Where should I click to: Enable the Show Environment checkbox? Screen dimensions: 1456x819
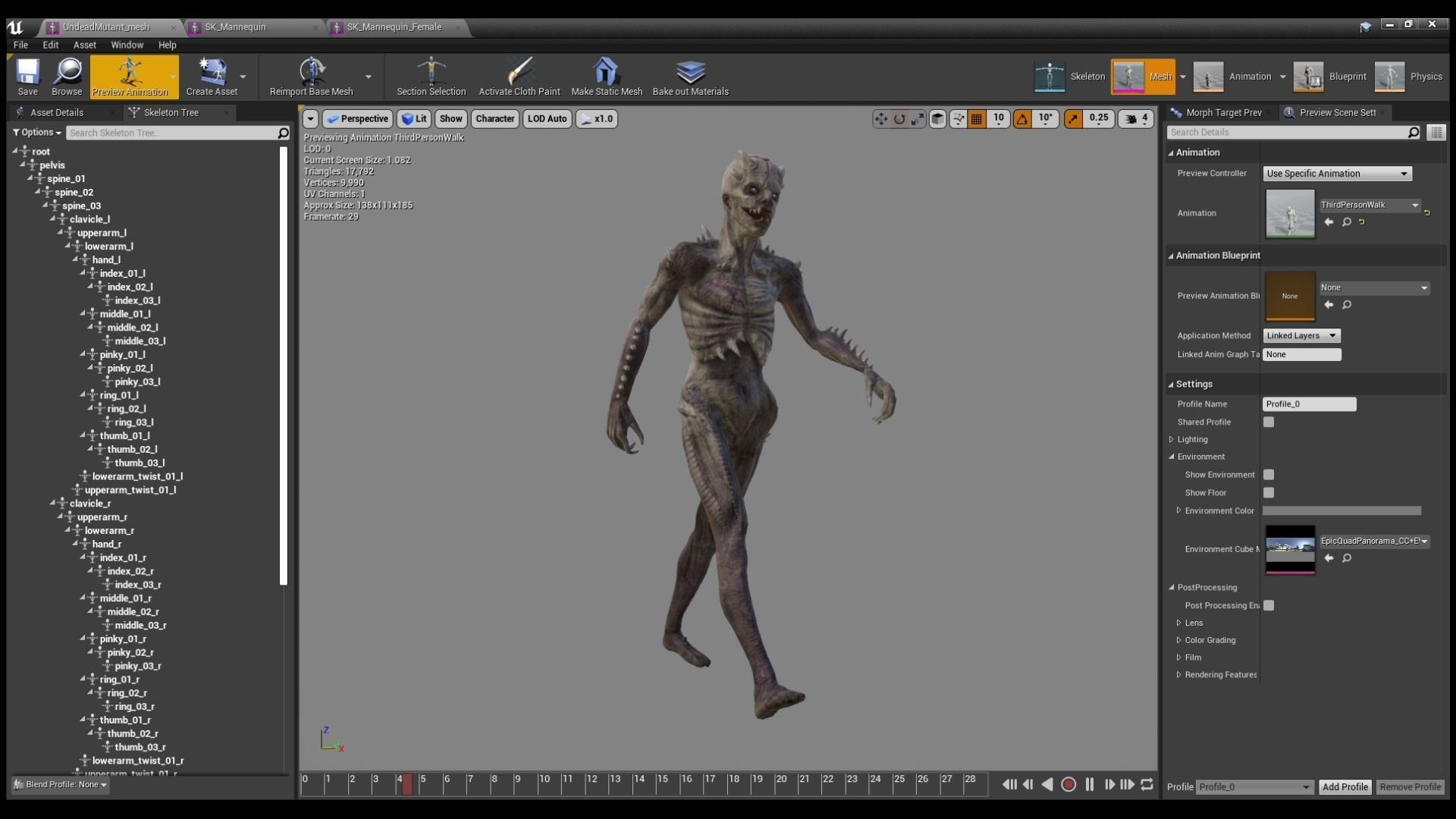coord(1269,475)
